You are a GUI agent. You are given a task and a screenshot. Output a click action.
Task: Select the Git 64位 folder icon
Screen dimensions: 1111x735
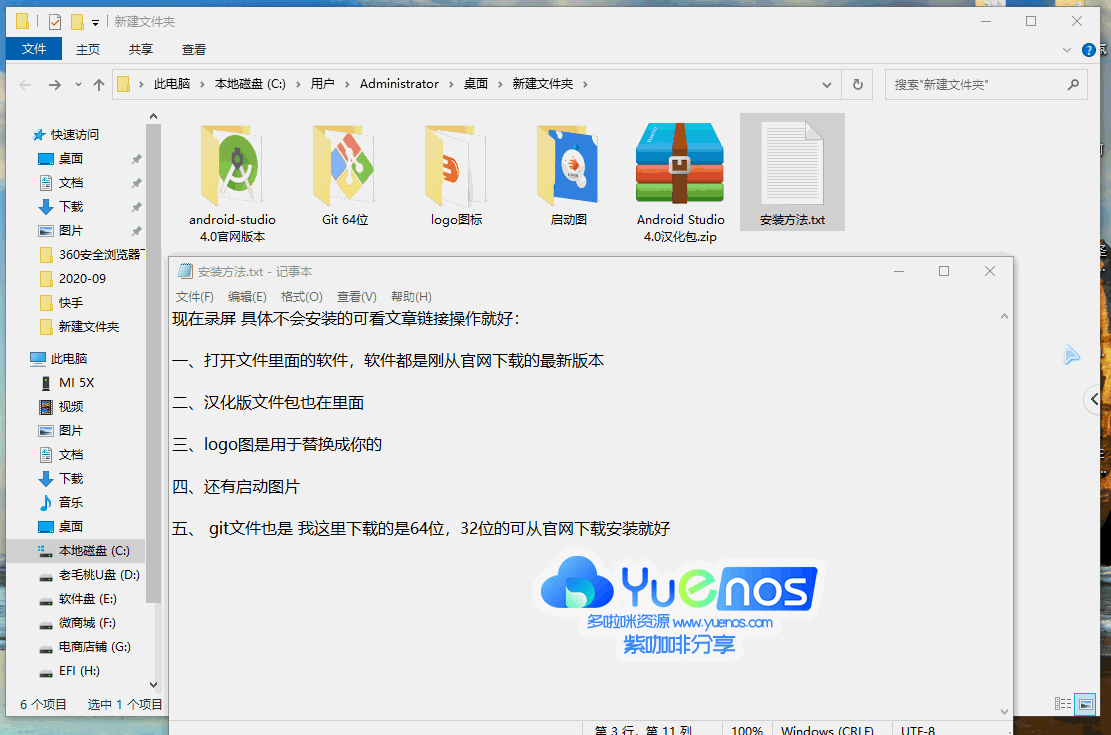pos(344,165)
